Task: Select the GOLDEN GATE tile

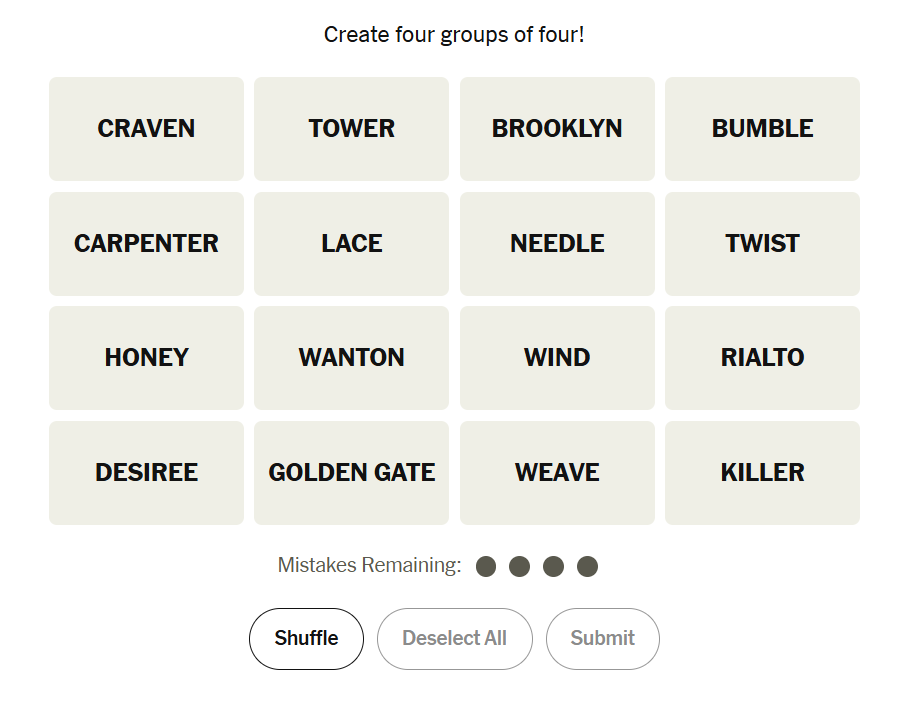Action: point(351,473)
